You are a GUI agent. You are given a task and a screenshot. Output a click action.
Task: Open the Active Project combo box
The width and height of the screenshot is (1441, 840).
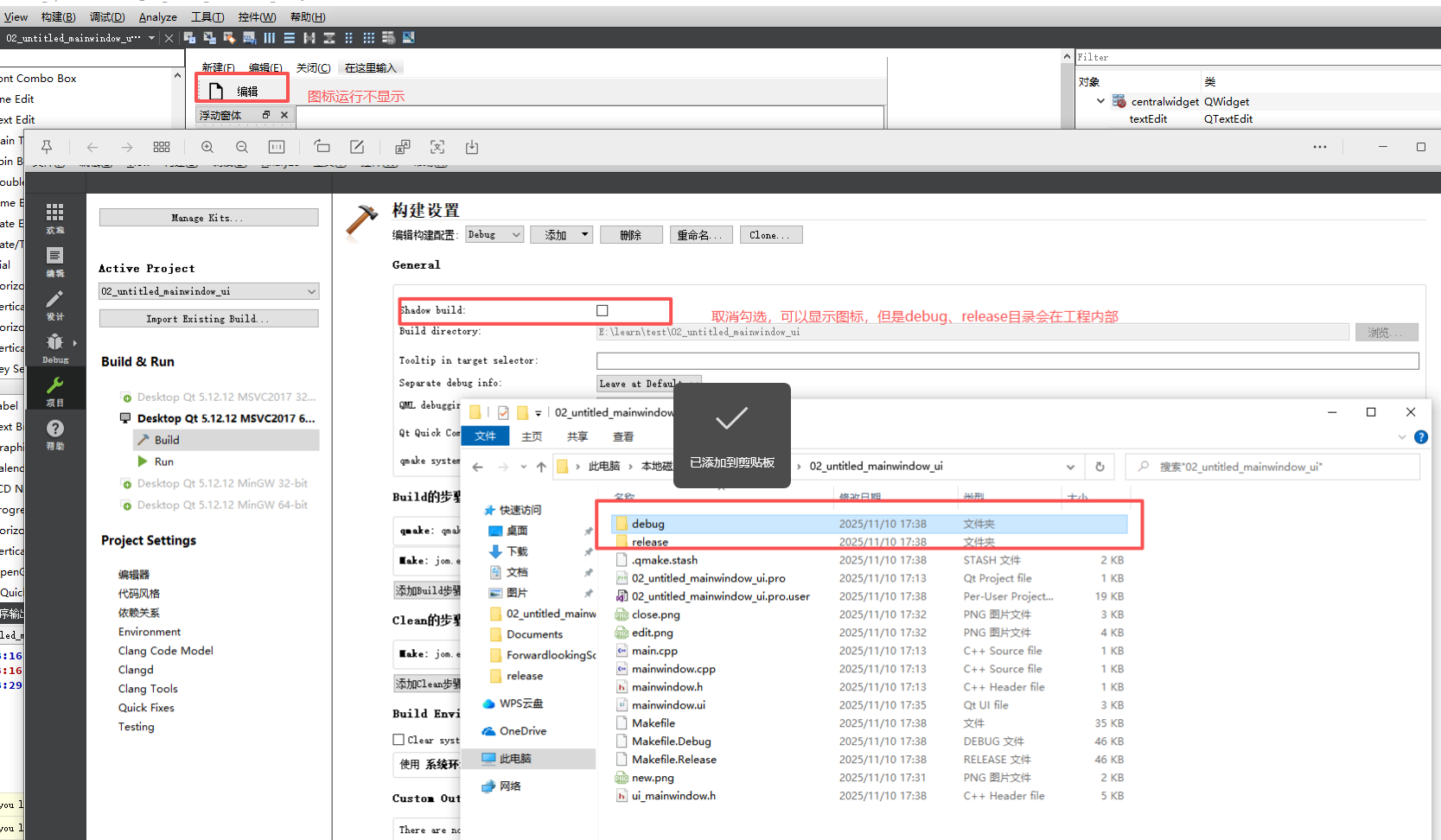tap(208, 291)
